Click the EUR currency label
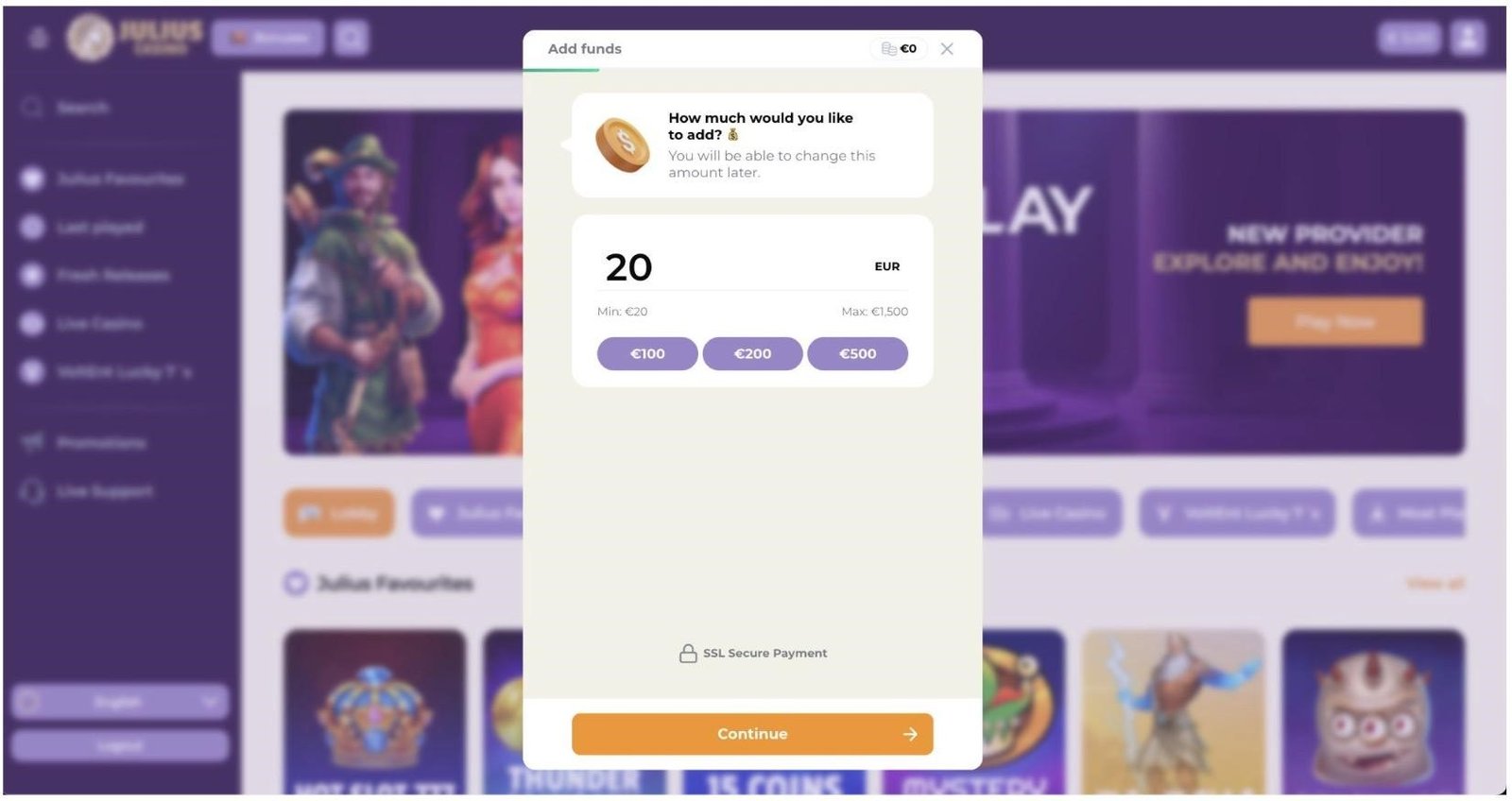Image resolution: width=1512 pixels, height=801 pixels. (886, 266)
